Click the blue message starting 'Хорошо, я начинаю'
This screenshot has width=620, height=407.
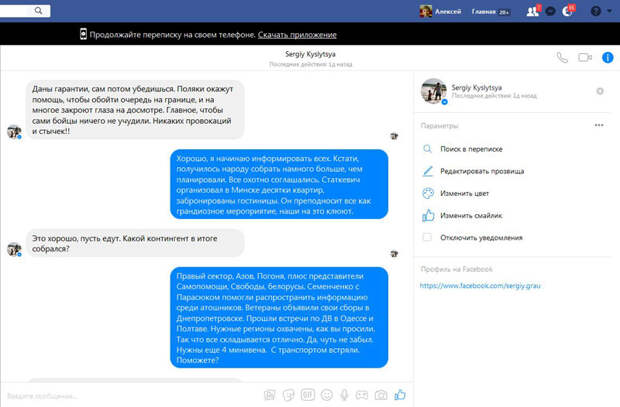click(279, 184)
